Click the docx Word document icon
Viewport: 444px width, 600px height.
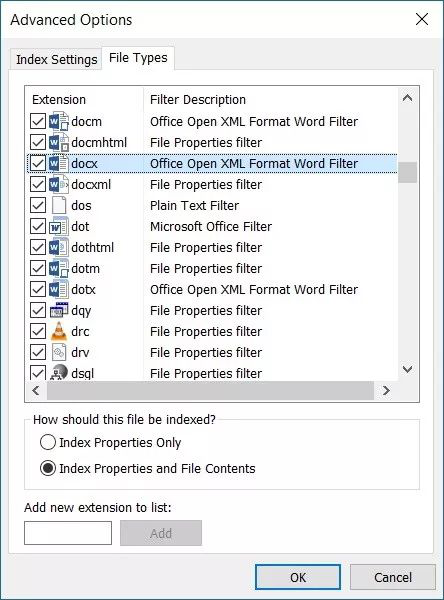pyautogui.click(x=59, y=164)
